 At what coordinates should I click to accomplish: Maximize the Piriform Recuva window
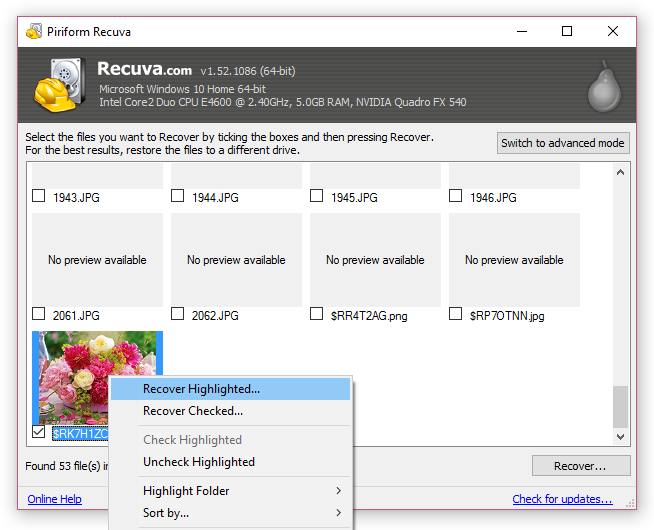(x=567, y=31)
